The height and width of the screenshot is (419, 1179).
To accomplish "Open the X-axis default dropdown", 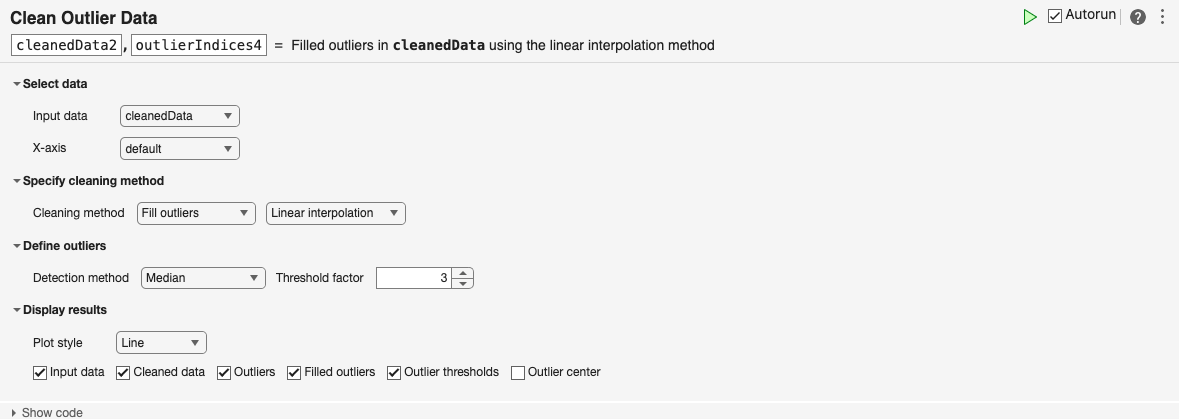I will coord(179,149).
